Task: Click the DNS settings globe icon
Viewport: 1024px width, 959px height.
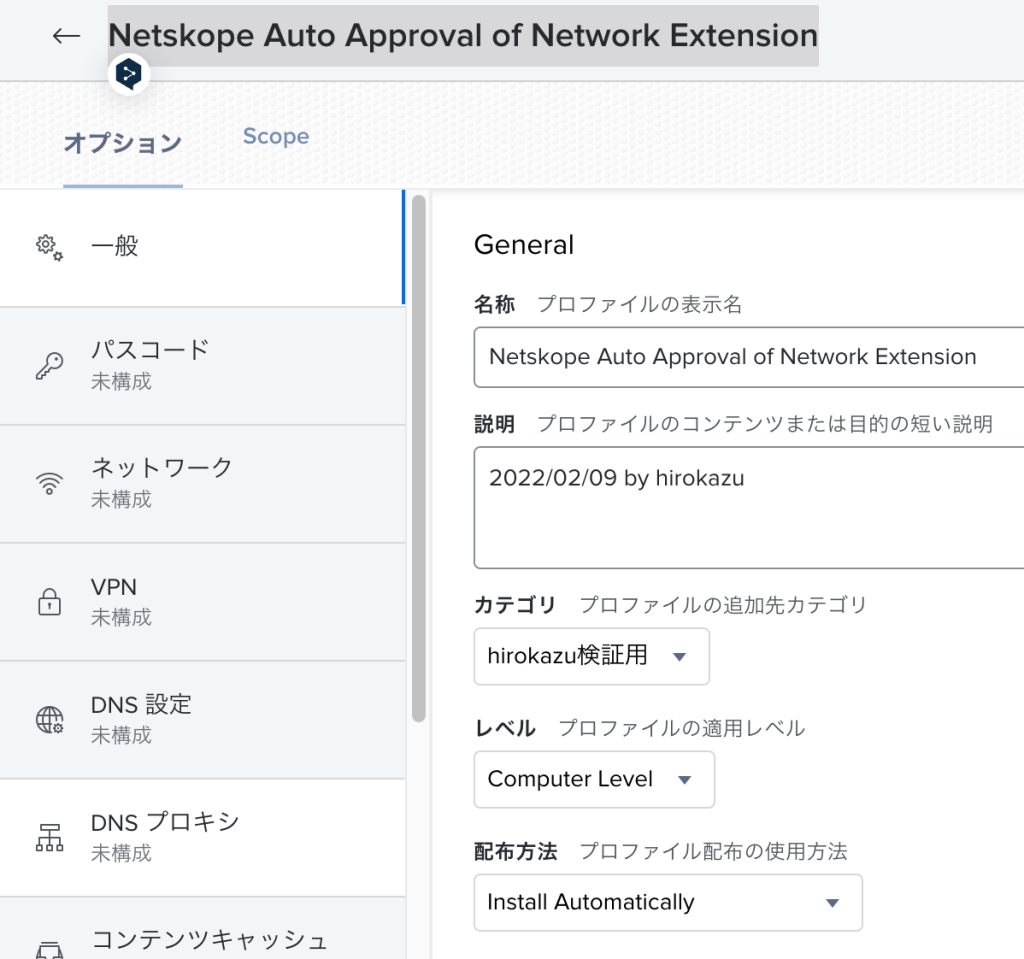Action: (x=50, y=720)
